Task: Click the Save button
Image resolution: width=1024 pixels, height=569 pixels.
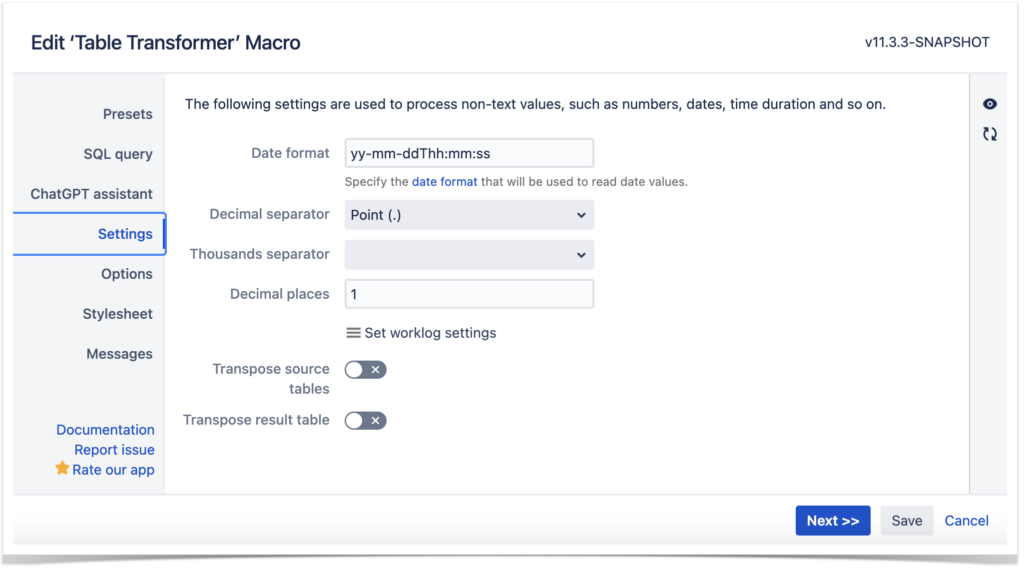Action: pyautogui.click(x=906, y=521)
